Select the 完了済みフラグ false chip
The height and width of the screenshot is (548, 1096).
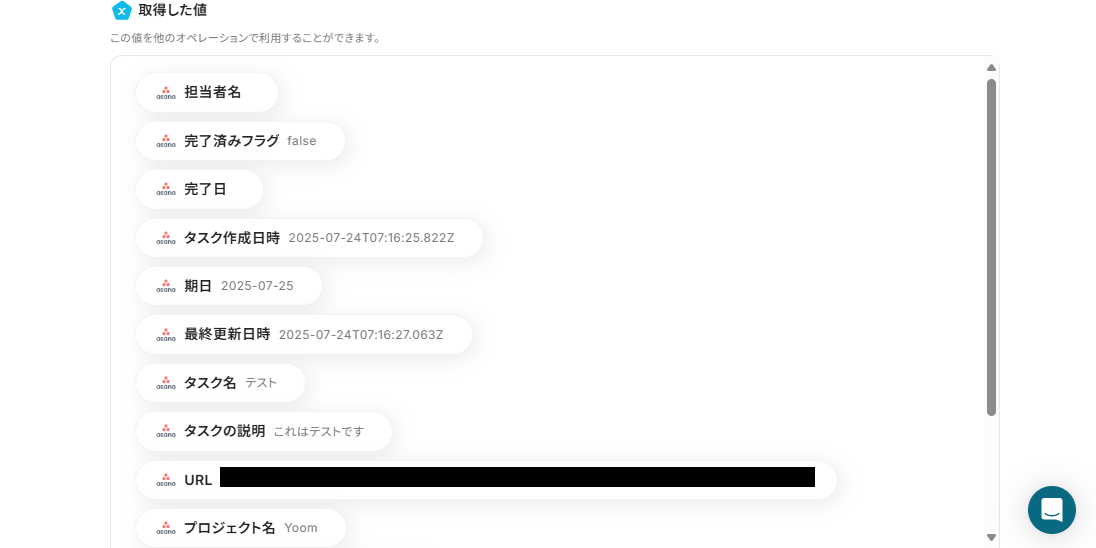pos(240,141)
